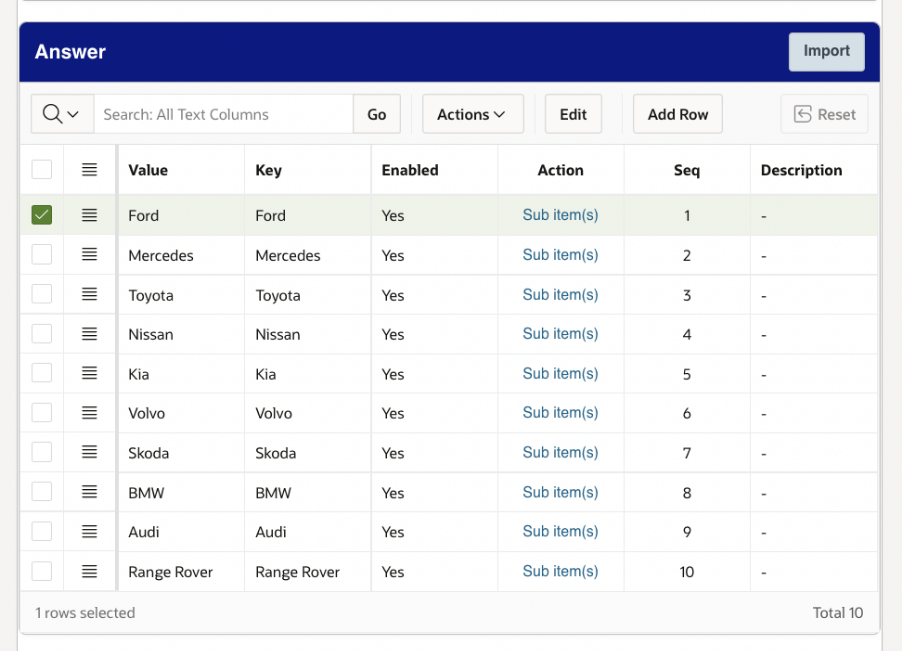This screenshot has width=903, height=651.
Task: Open the row menu icon for Mercedes
Action: 90,255
